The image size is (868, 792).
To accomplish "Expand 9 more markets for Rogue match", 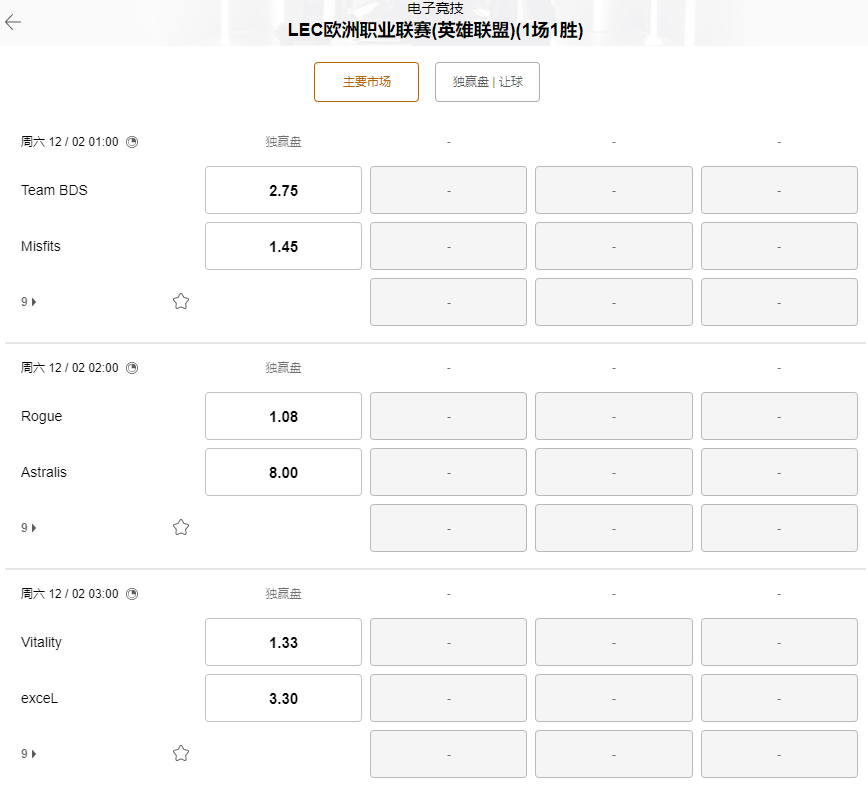I will (x=29, y=527).
